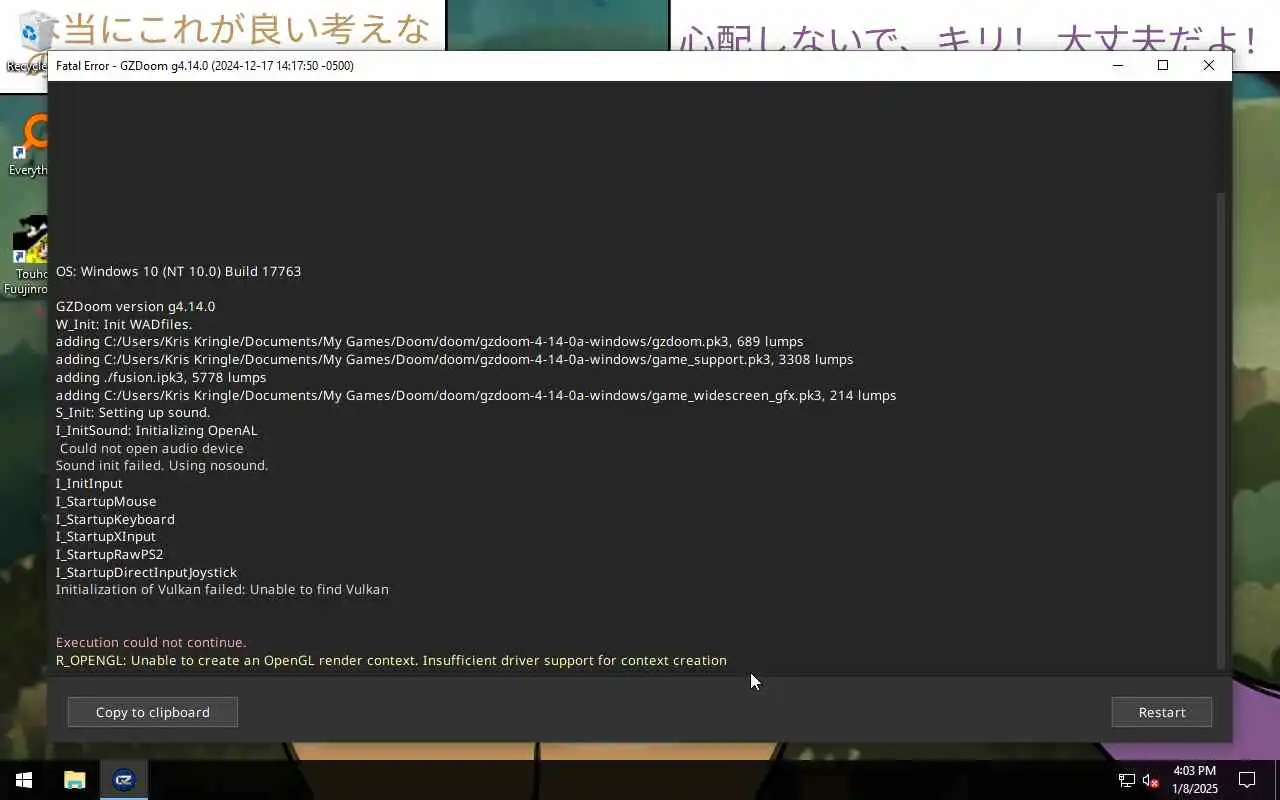Viewport: 1280px width, 800px height.
Task: Click the line adding game_widescreen_gfx.pk3, 214 lumps
Action: coord(476,395)
